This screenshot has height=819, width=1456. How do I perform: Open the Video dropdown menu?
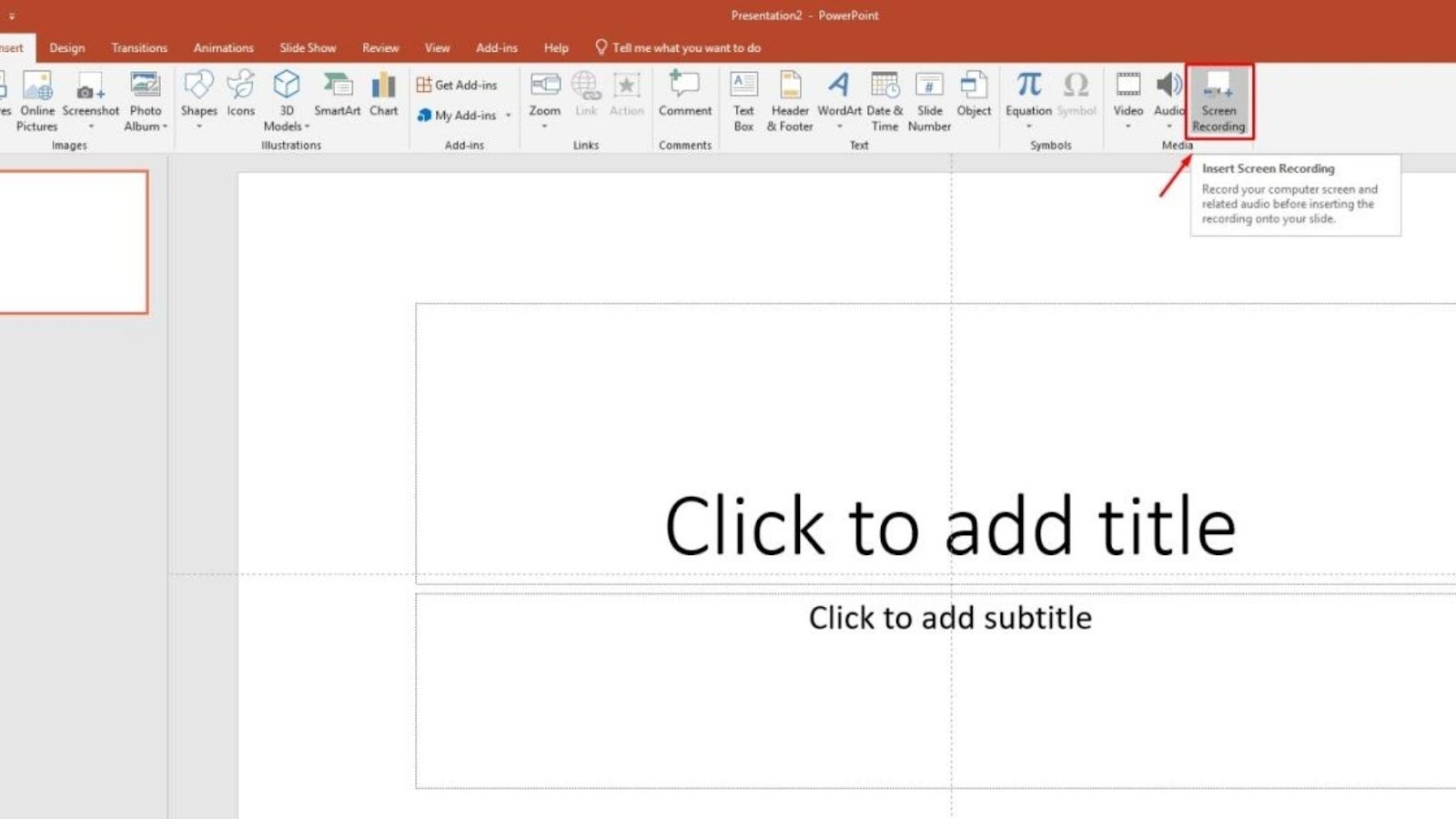1128,126
